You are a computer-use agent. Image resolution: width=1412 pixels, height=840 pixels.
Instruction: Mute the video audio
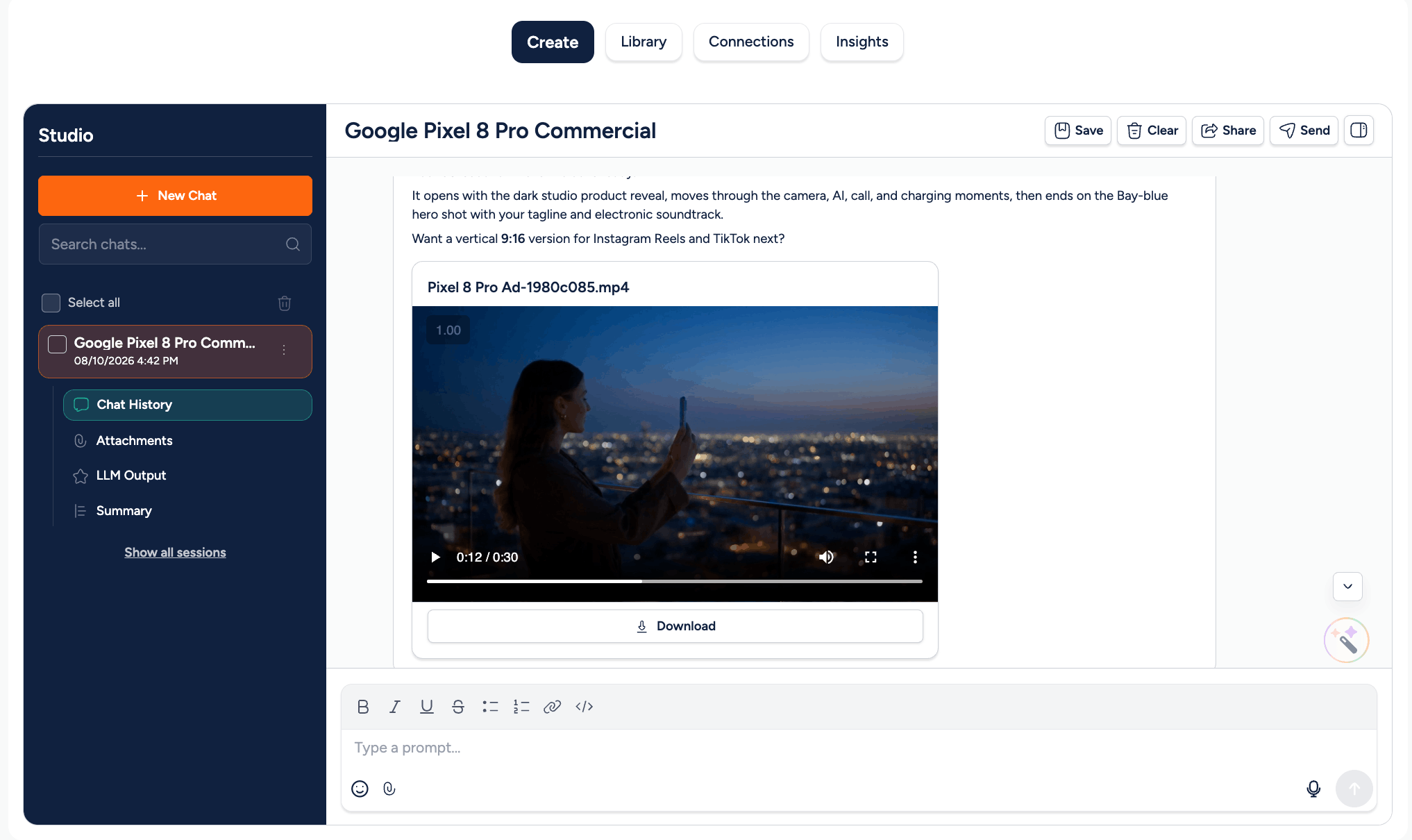point(826,557)
